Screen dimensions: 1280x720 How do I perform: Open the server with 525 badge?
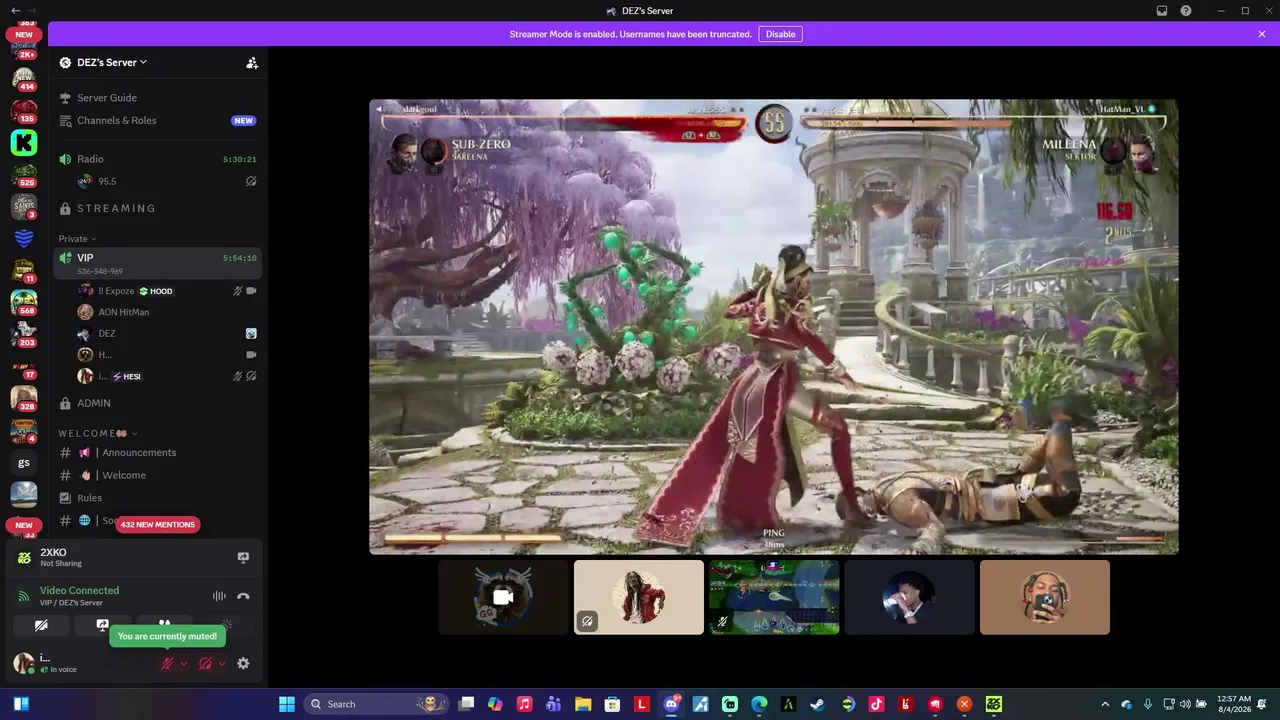click(x=24, y=175)
